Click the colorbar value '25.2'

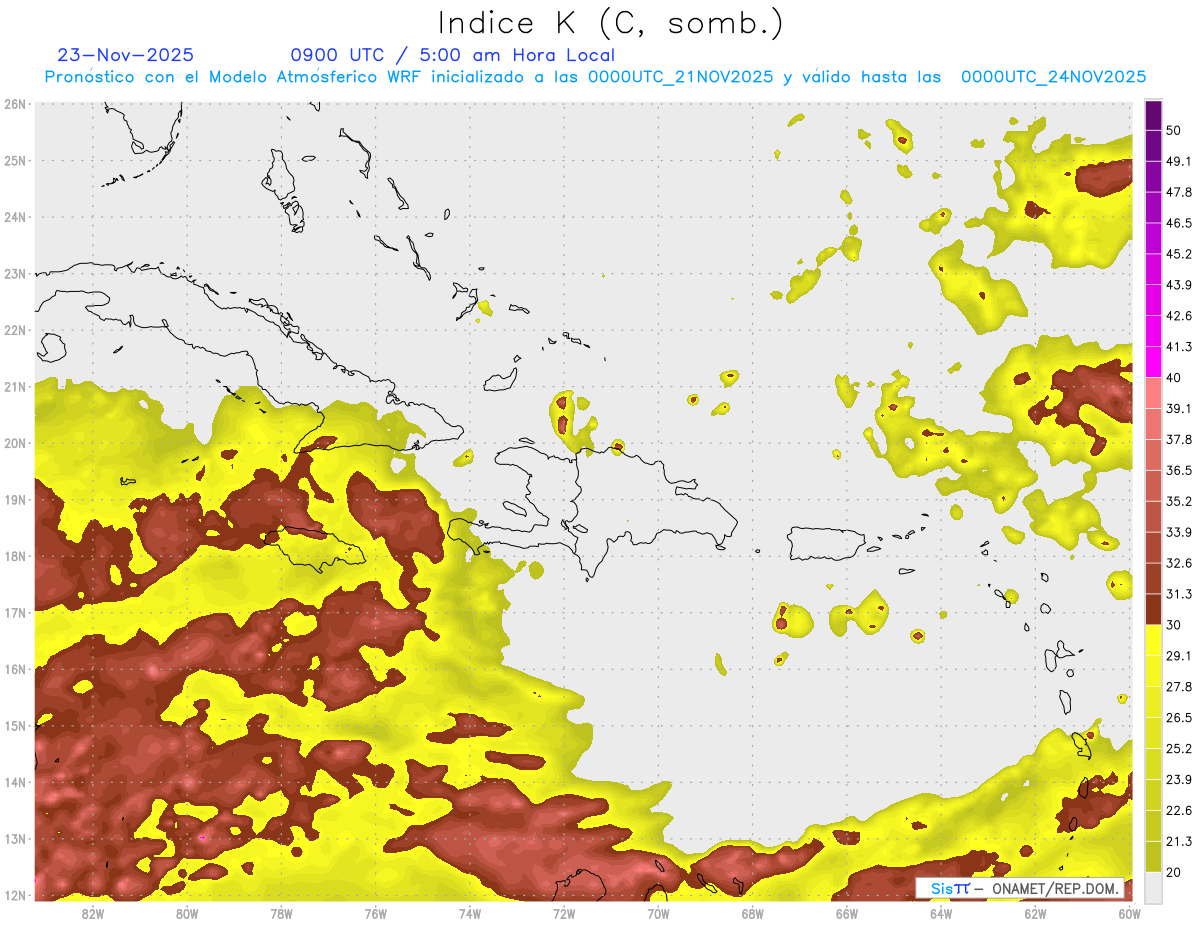click(x=1178, y=748)
